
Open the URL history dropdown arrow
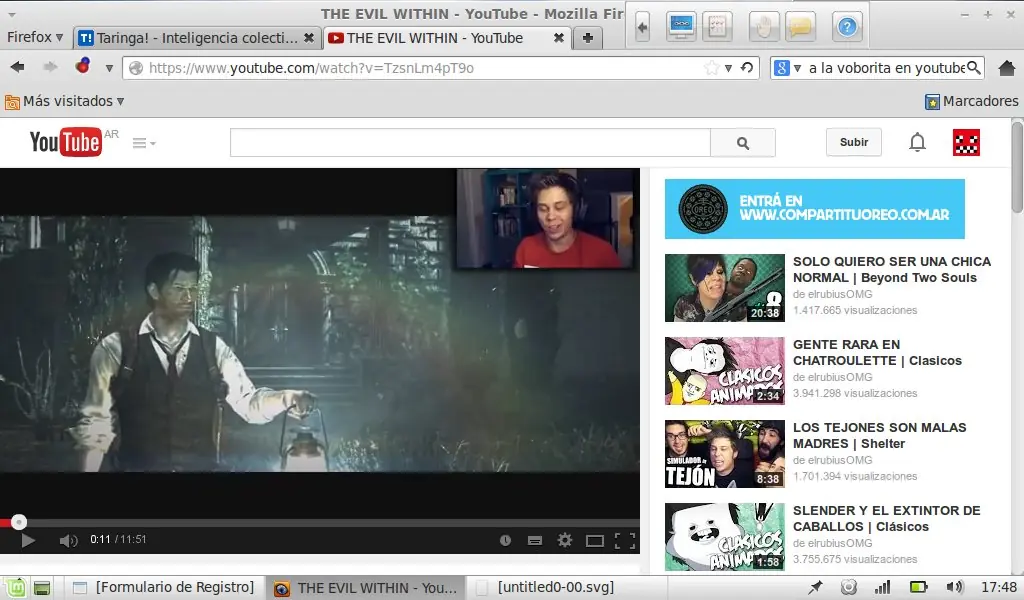pyautogui.click(x=728, y=68)
